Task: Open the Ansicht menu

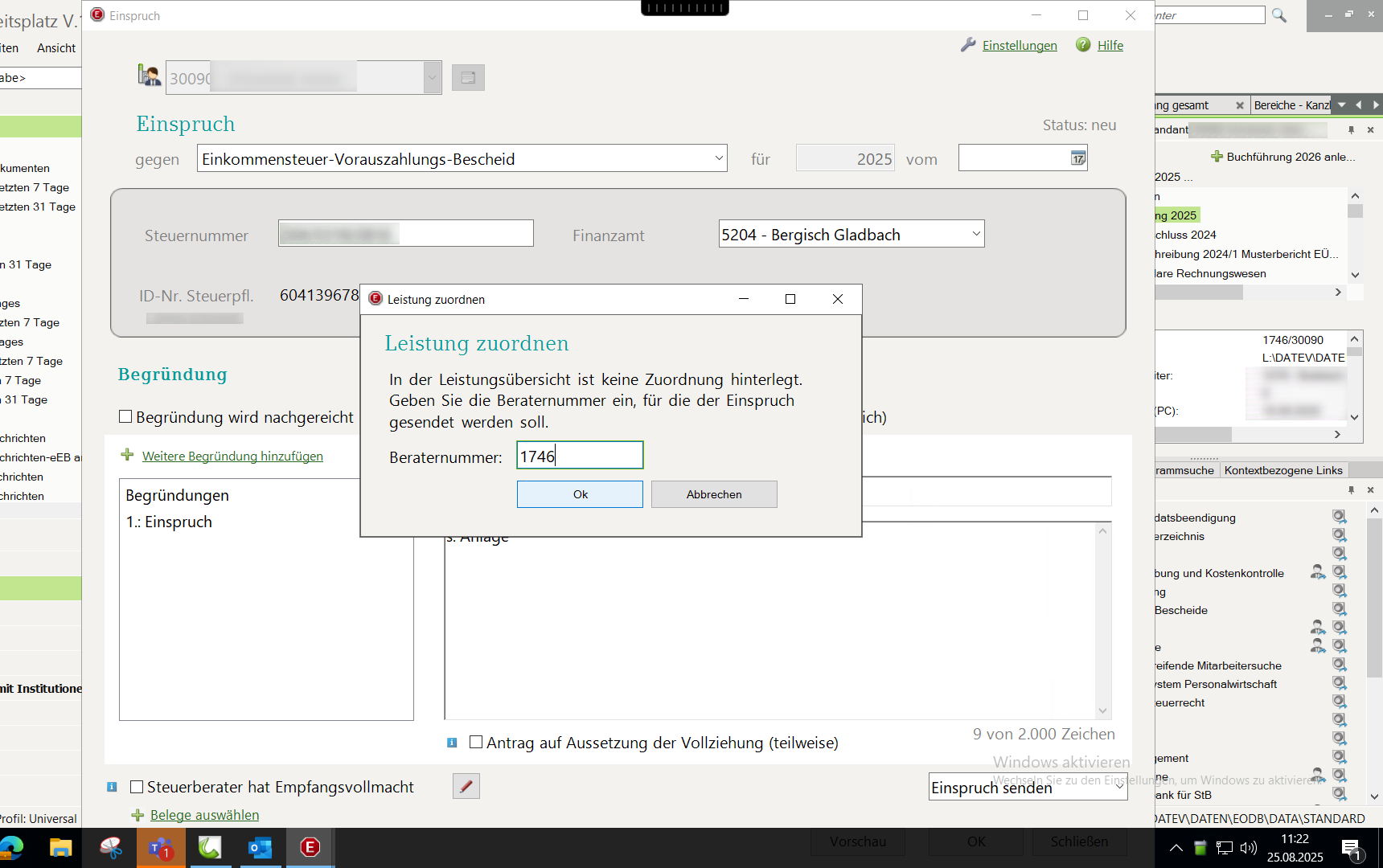Action: (56, 48)
